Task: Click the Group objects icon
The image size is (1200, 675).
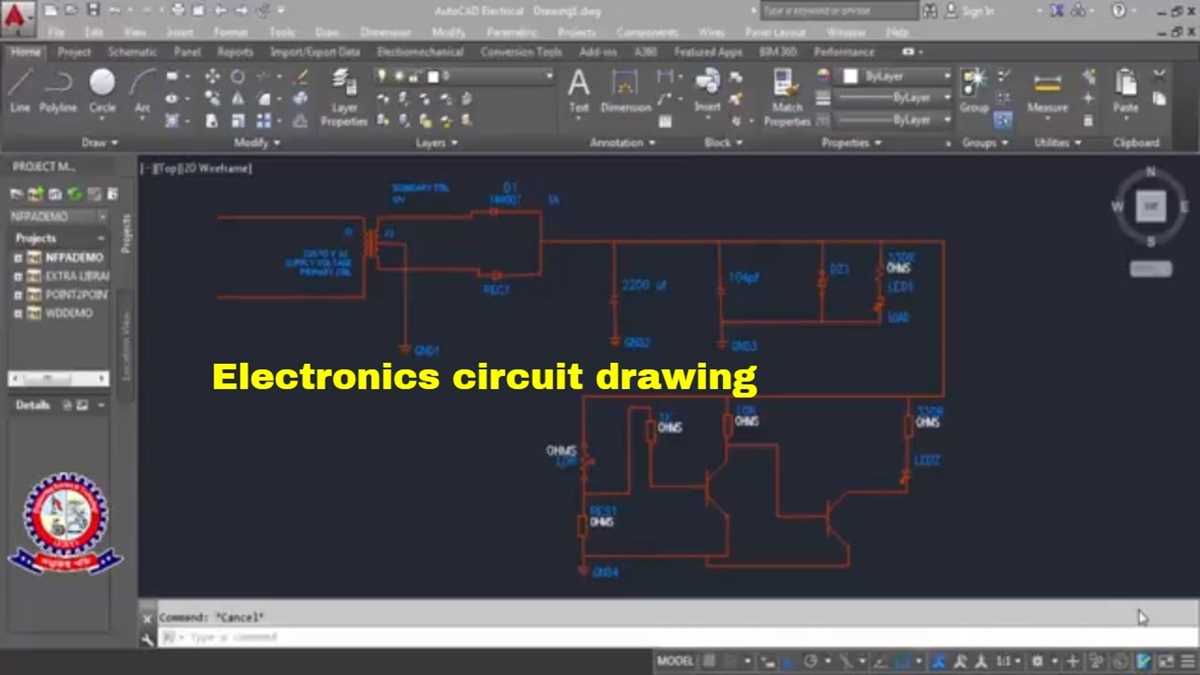Action: click(974, 89)
